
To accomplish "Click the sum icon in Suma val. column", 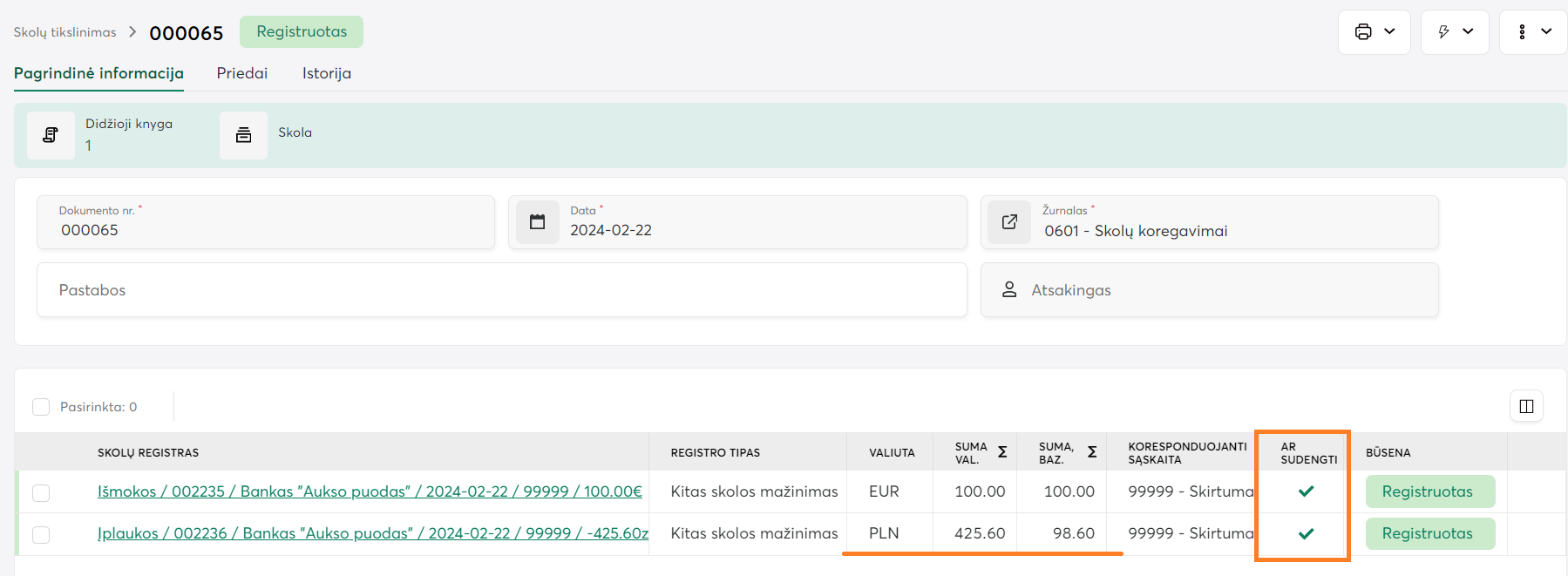I will pos(1002,452).
